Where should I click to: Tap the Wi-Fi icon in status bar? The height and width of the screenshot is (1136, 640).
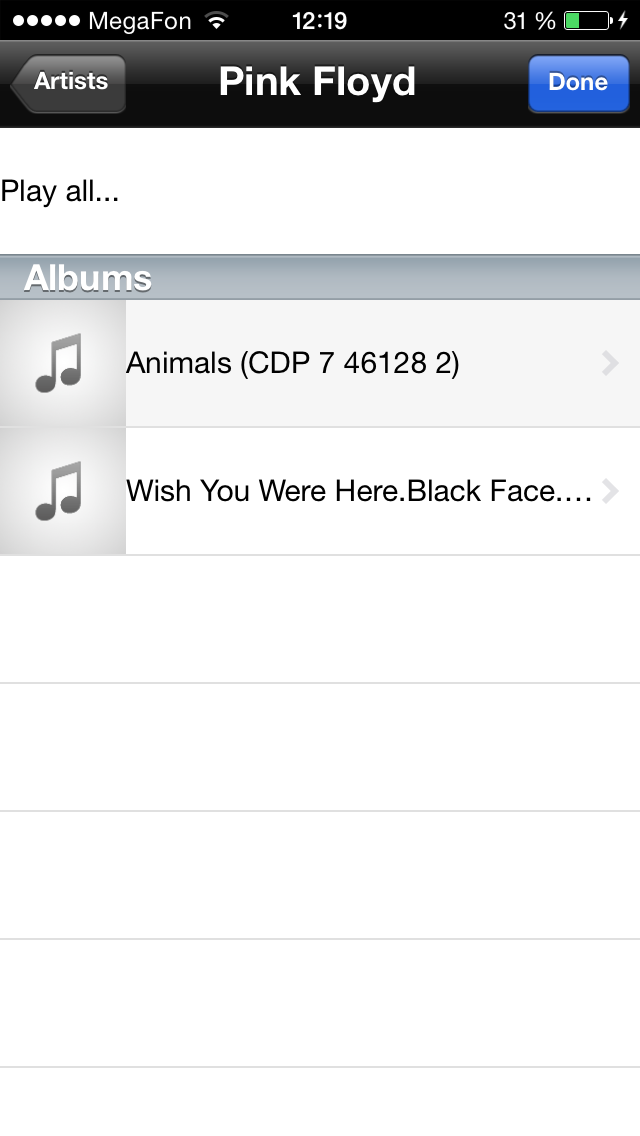click(x=215, y=21)
